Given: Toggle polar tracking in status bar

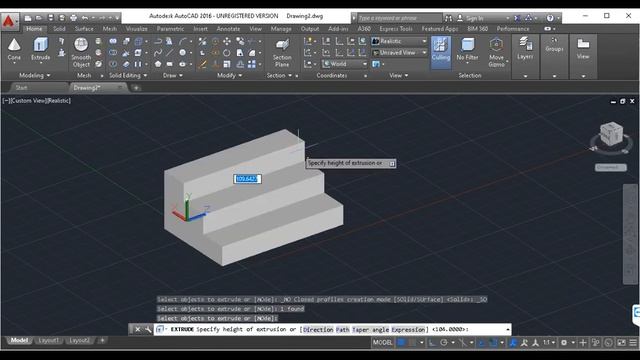Looking at the screenshot, I should click(x=444, y=343).
